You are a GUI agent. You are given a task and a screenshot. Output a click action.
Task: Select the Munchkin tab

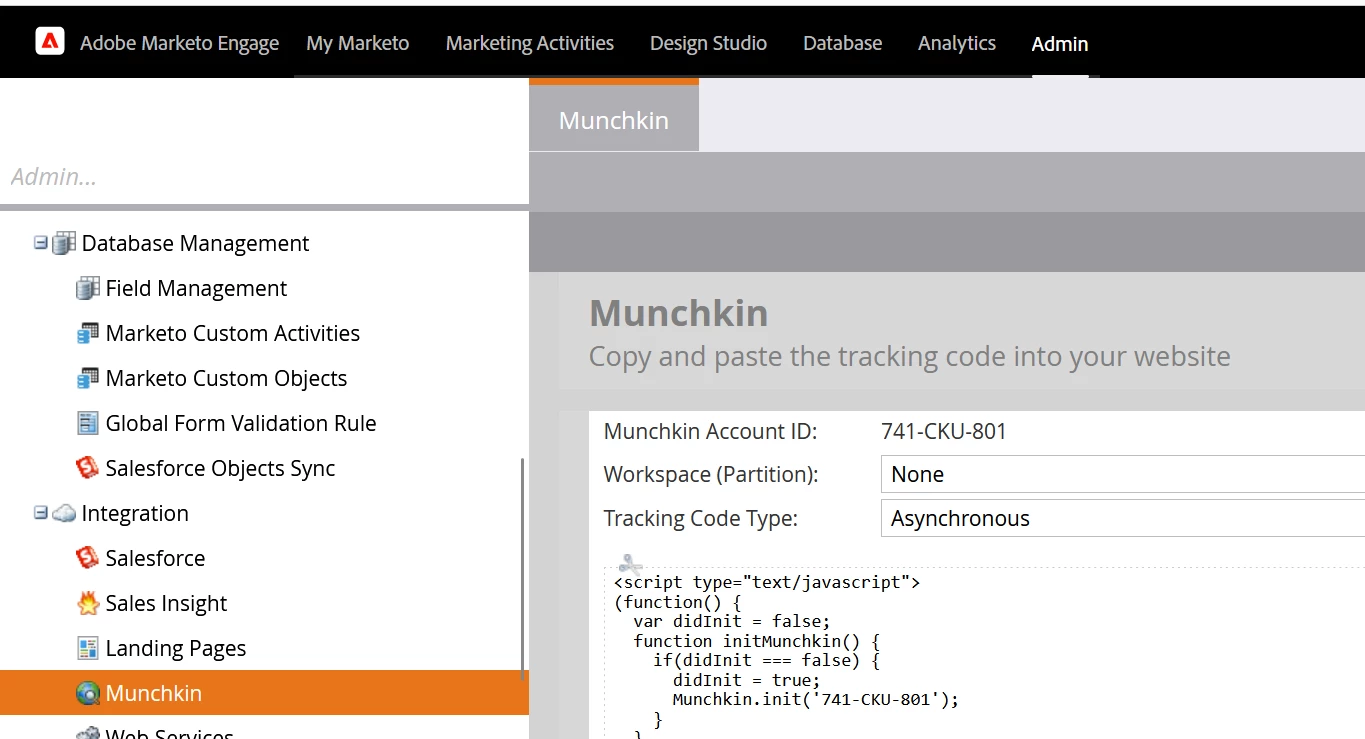tap(614, 118)
